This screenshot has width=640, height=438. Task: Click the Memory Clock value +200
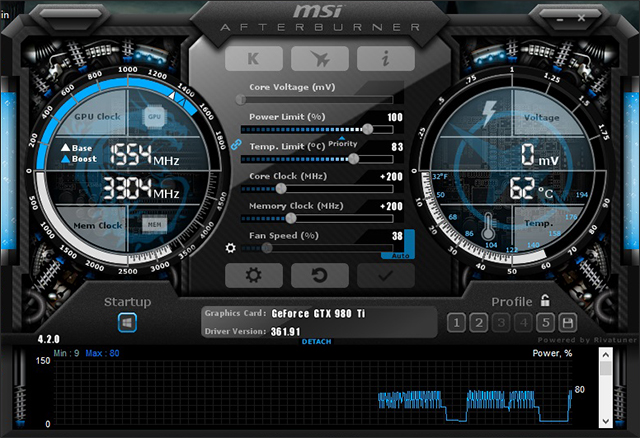tap(391, 207)
